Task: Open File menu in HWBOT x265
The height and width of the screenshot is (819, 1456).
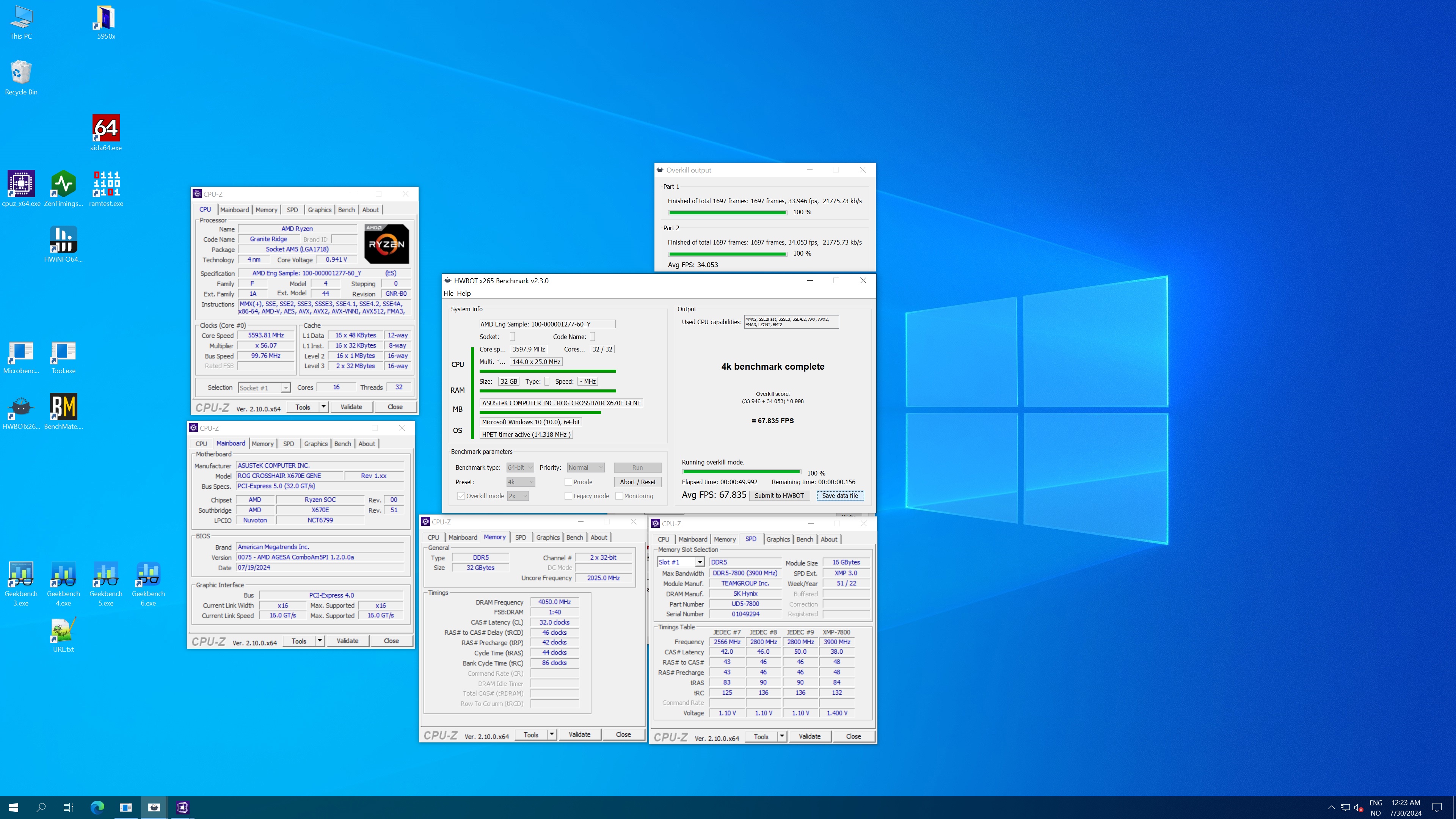Action: (x=448, y=293)
